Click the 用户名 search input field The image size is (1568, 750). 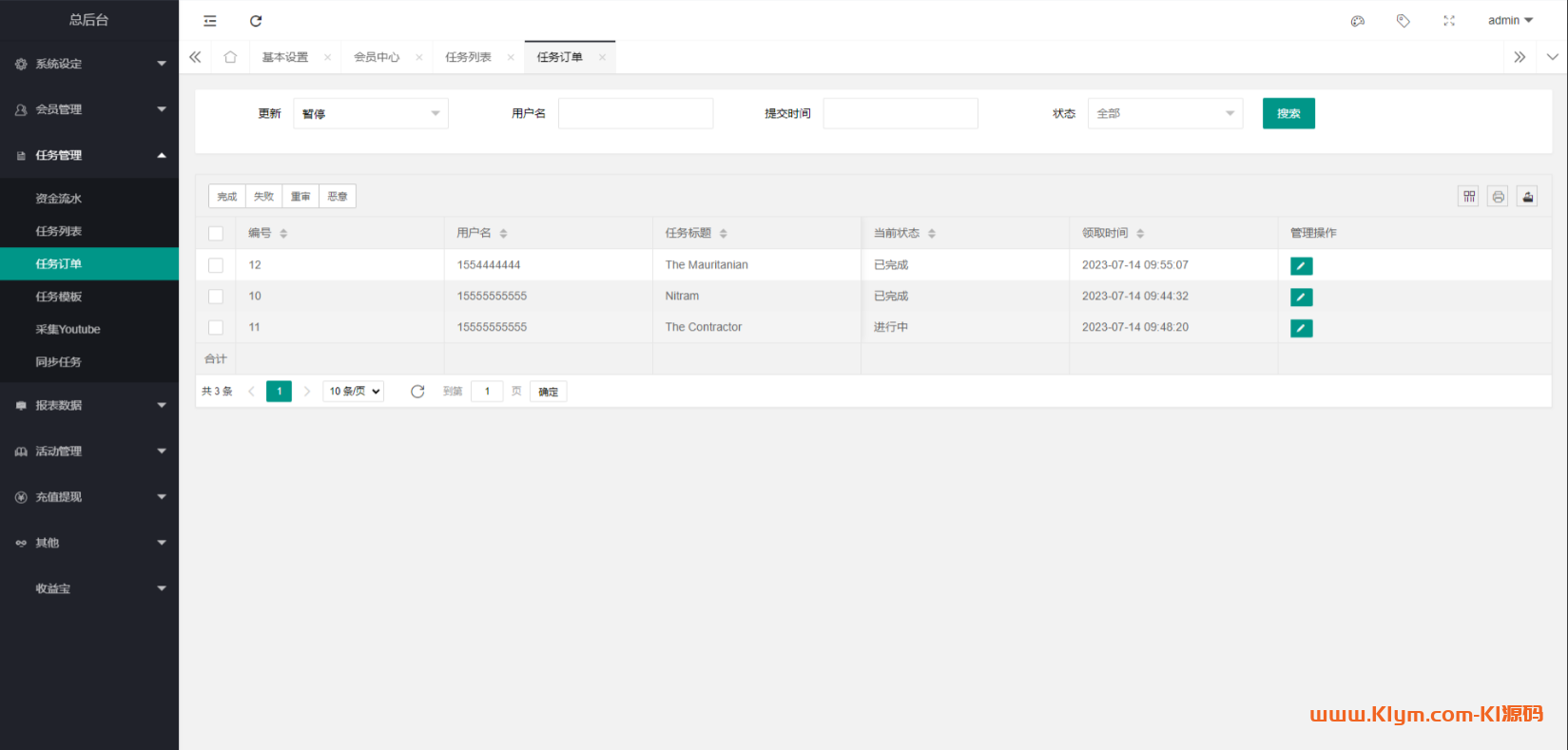pyautogui.click(x=635, y=114)
